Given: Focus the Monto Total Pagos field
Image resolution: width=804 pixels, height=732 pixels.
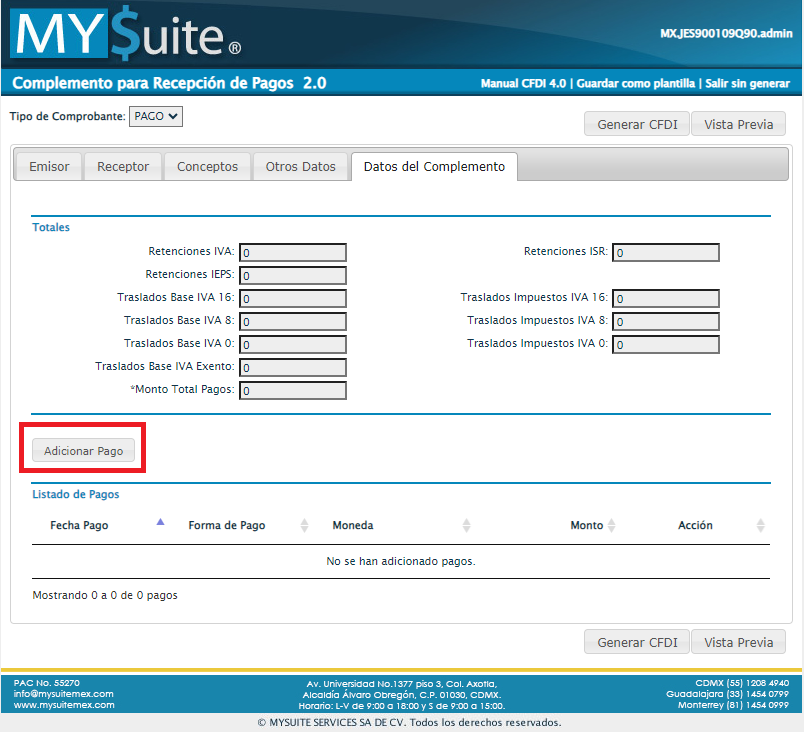Looking at the screenshot, I should pyautogui.click(x=293, y=391).
